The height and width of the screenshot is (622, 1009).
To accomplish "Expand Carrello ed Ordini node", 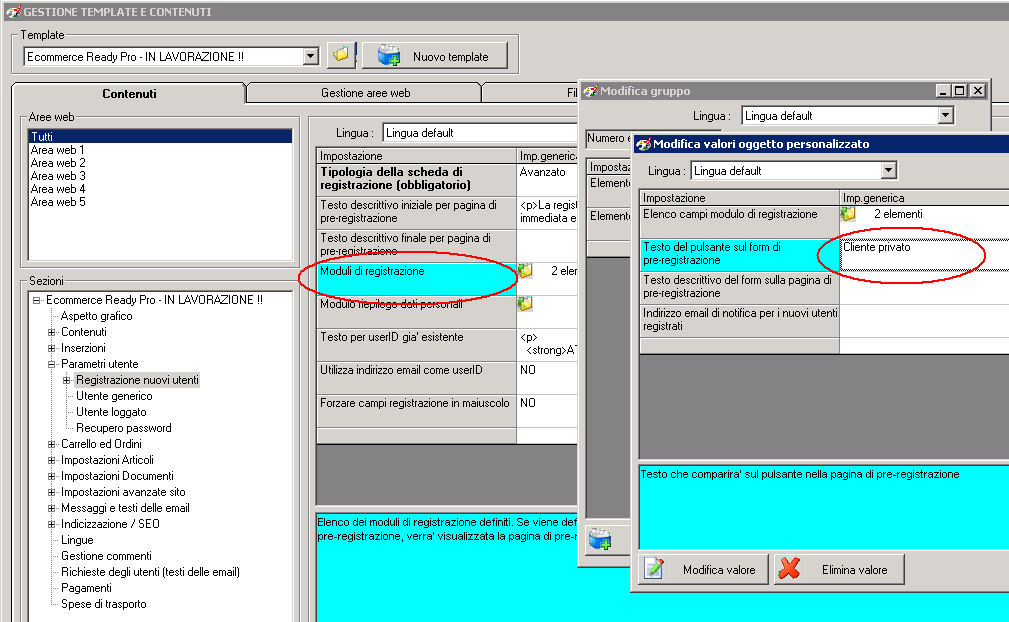I will [51, 444].
